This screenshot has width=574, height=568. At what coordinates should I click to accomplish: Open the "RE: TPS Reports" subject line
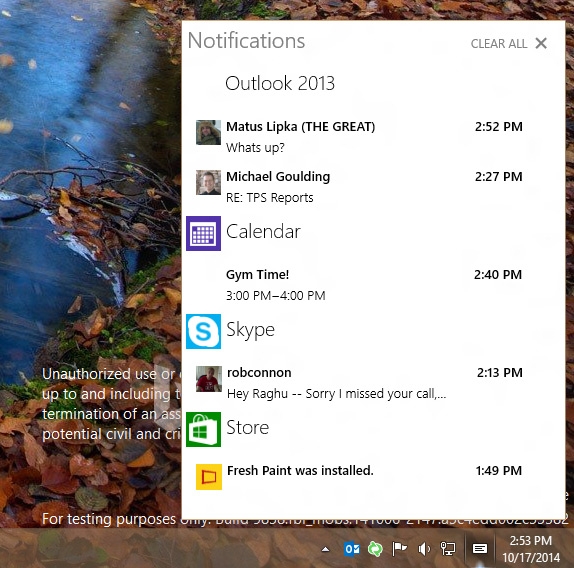(x=270, y=198)
